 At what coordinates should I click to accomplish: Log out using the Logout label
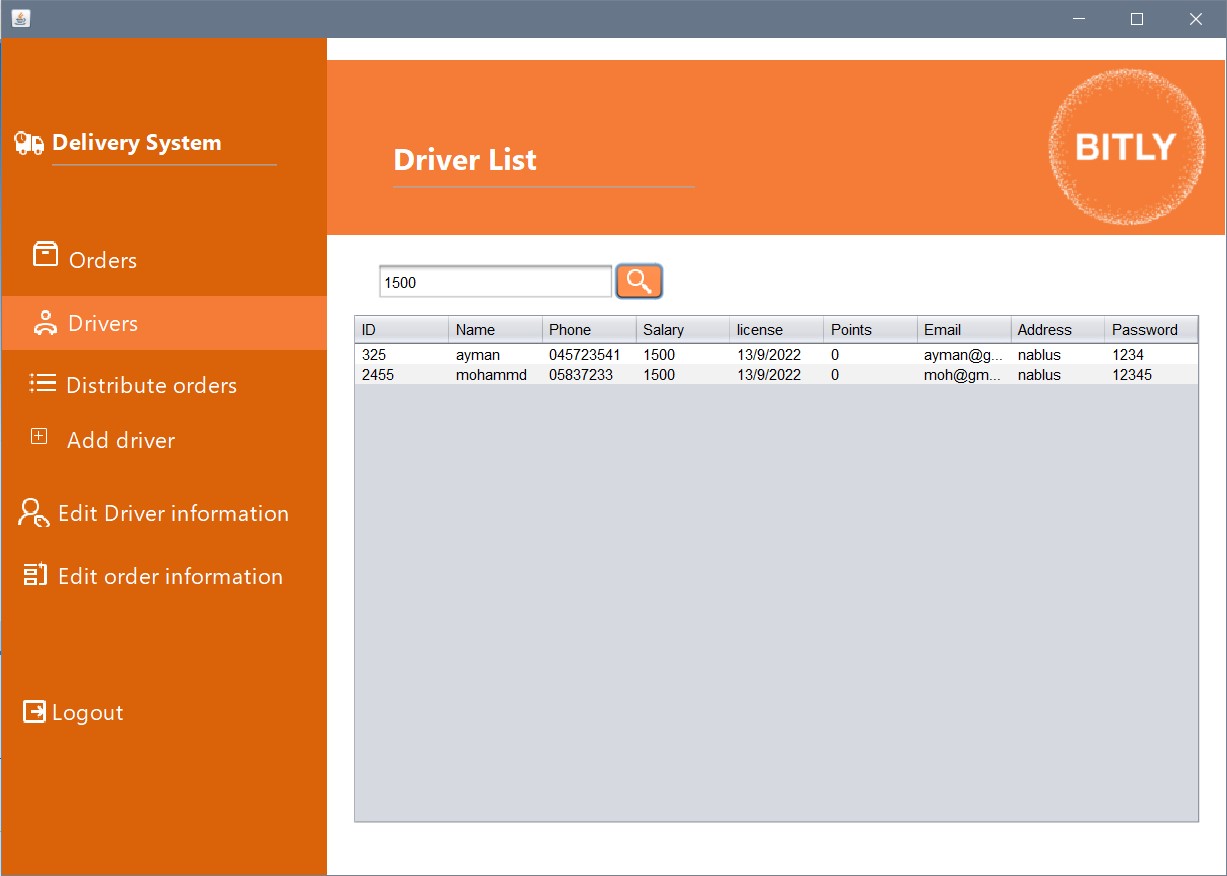pos(88,712)
